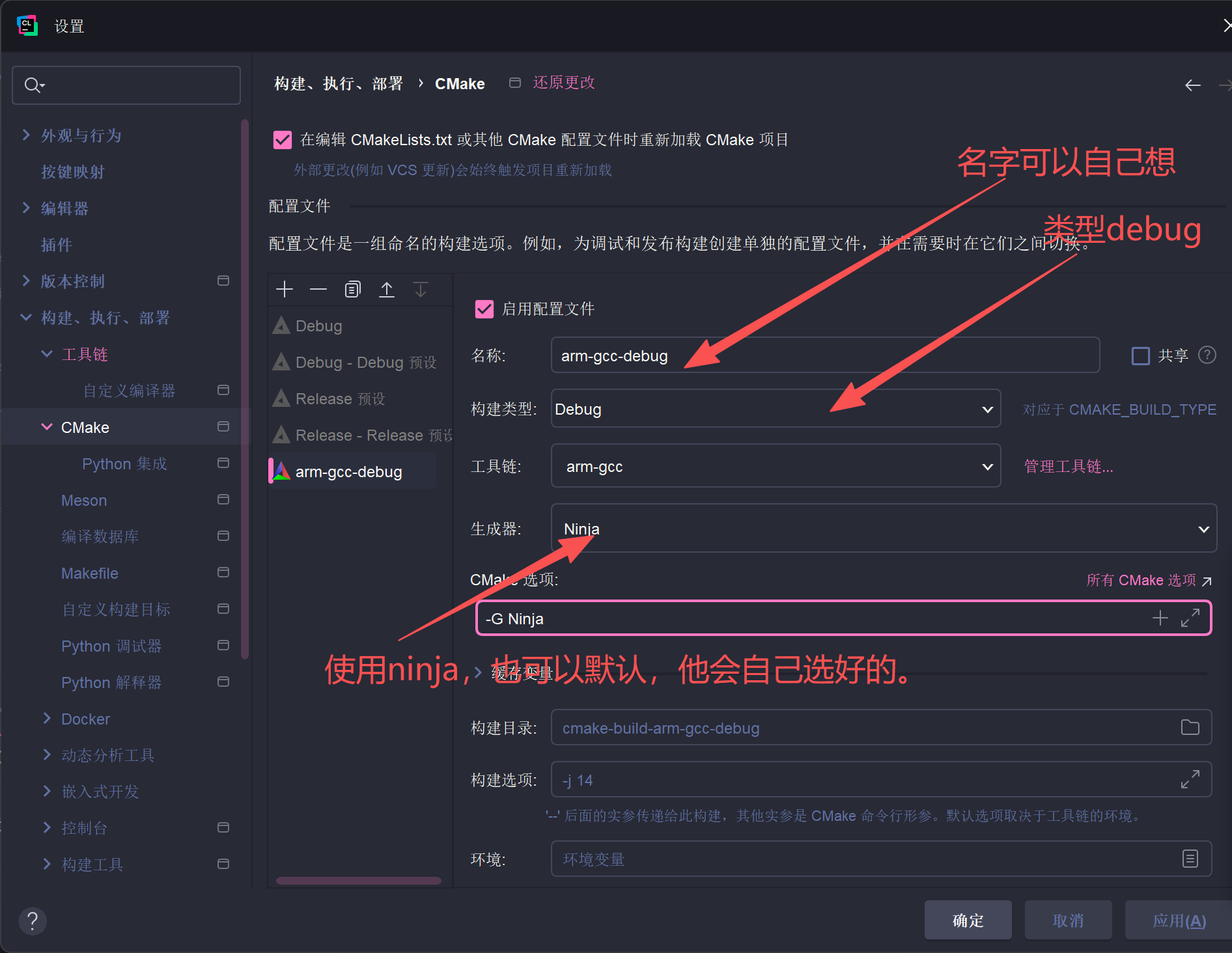
Task: Click 取消 button
Action: pos(1068,920)
